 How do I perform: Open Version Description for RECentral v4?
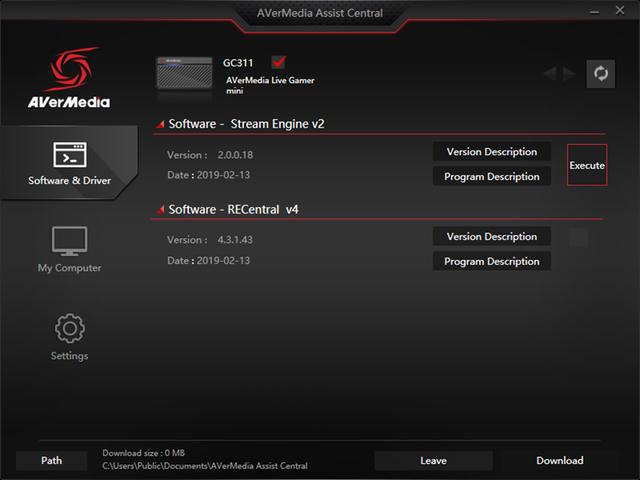coord(492,237)
